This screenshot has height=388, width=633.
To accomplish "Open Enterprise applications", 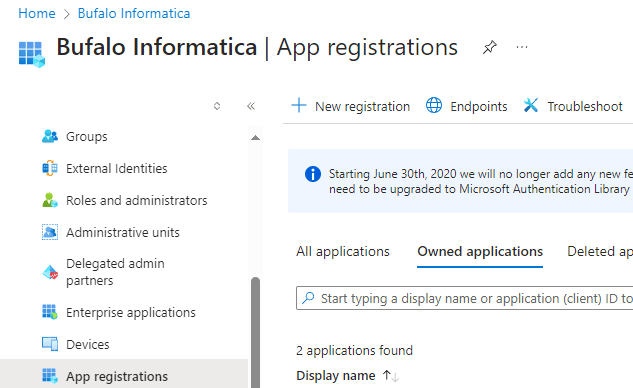I will coord(131,312).
